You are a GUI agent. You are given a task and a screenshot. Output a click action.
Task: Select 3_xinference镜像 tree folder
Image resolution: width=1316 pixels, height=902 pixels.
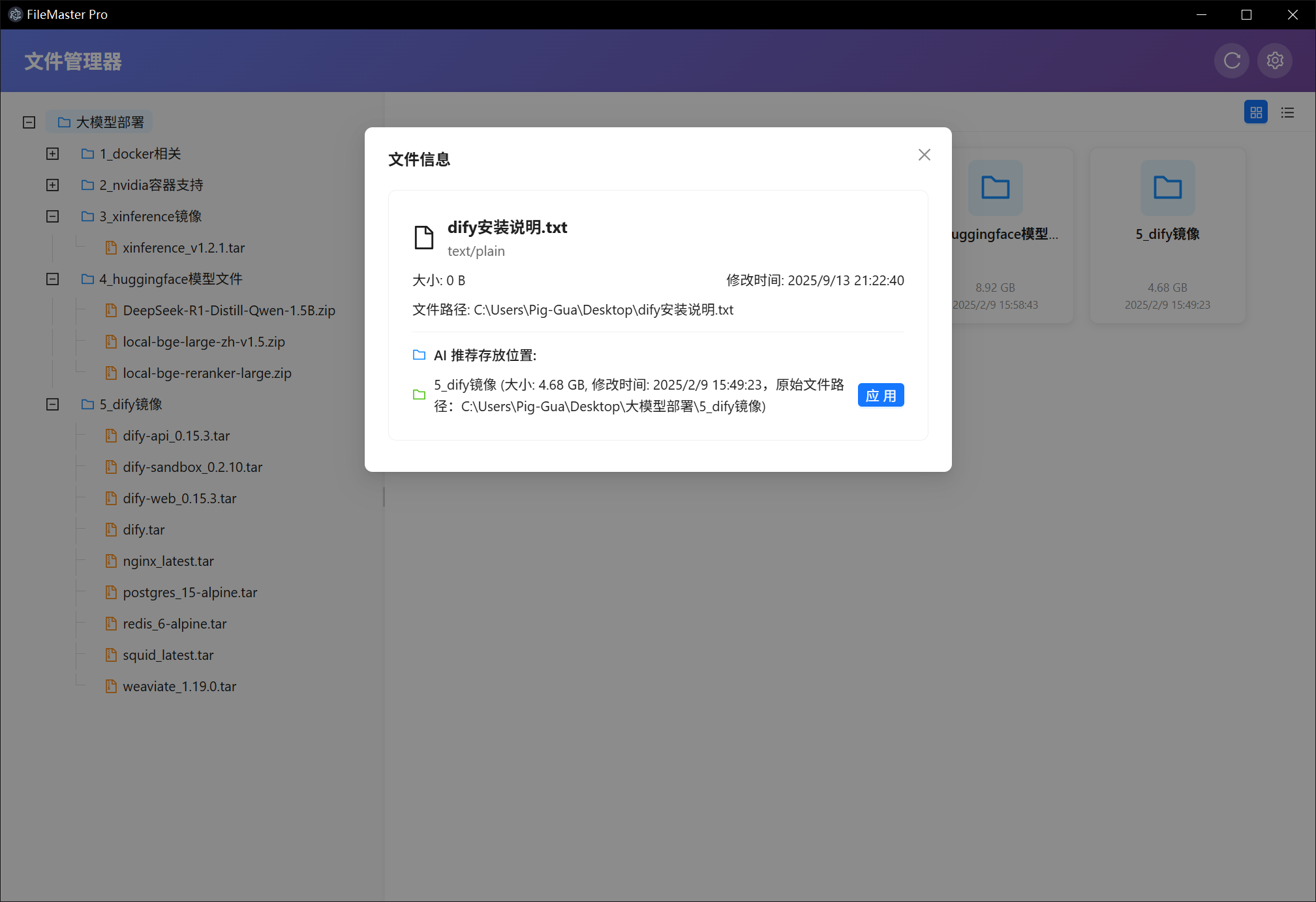coord(141,216)
